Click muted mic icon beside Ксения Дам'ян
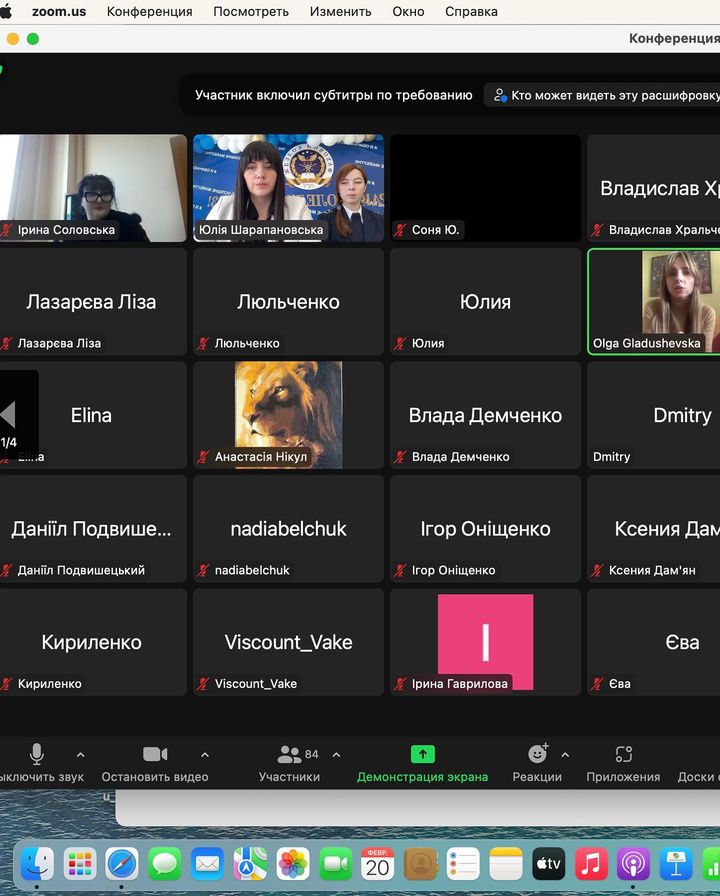Image resolution: width=720 pixels, height=896 pixels. 598,570
